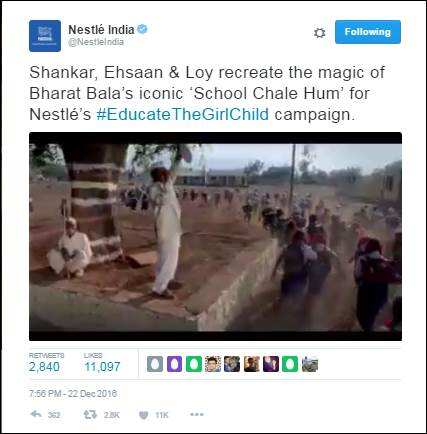Retweet using the retweet icon
Screen dimensions: 427x434
[x=90, y=415]
